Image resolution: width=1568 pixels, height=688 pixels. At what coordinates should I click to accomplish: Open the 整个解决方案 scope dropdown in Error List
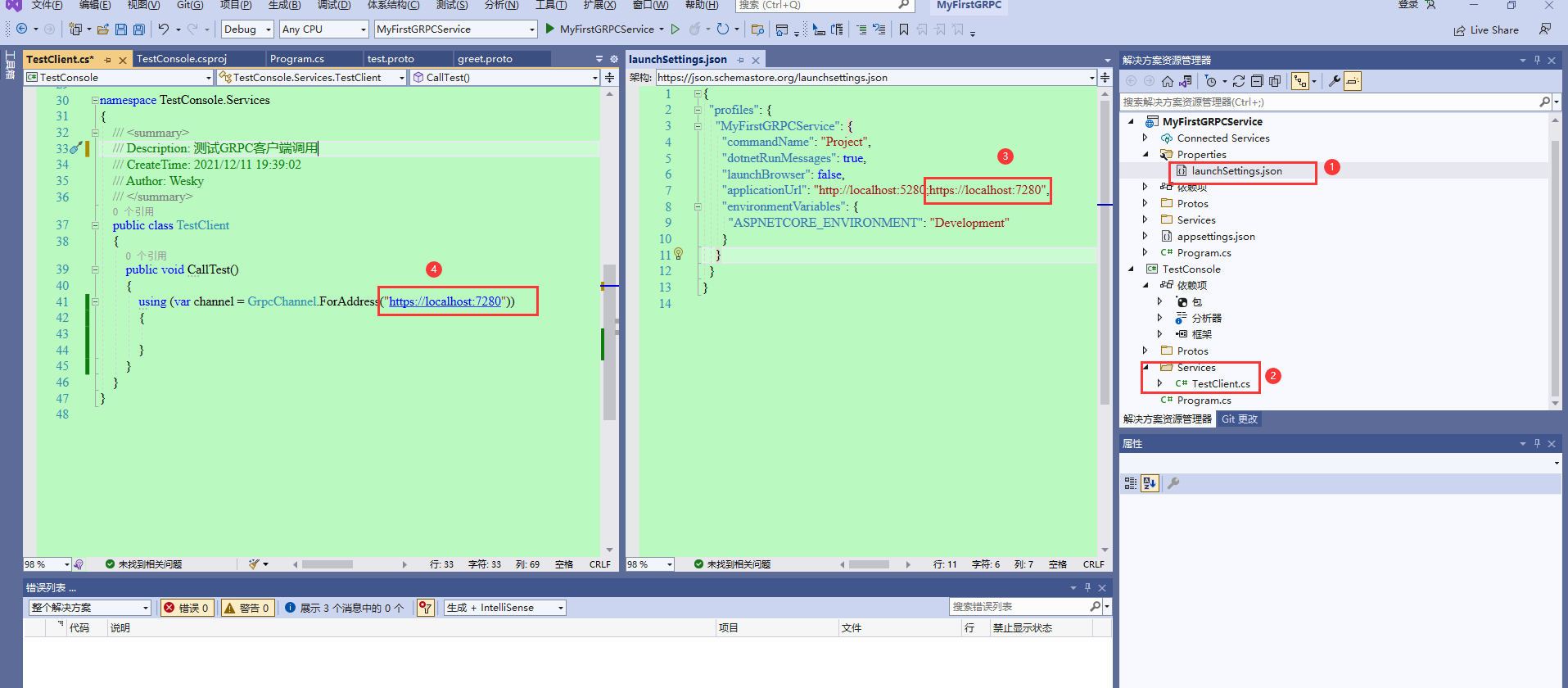(90, 608)
